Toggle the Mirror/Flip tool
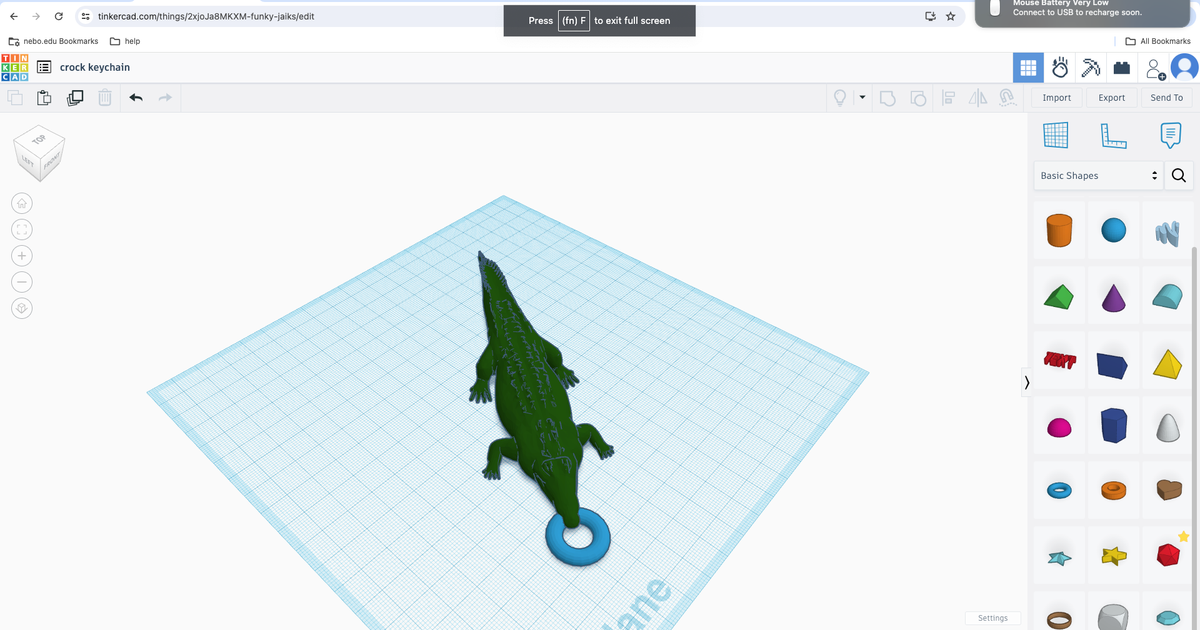1200x630 pixels. (x=978, y=97)
